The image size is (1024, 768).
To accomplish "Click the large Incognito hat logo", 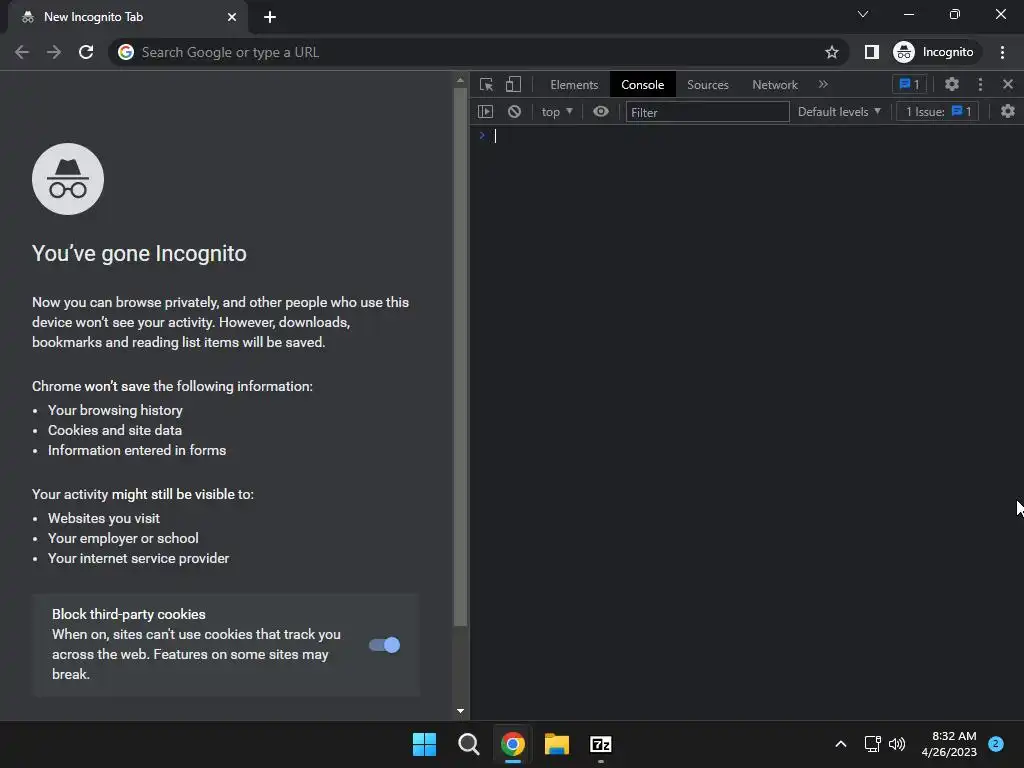I will coord(68,179).
